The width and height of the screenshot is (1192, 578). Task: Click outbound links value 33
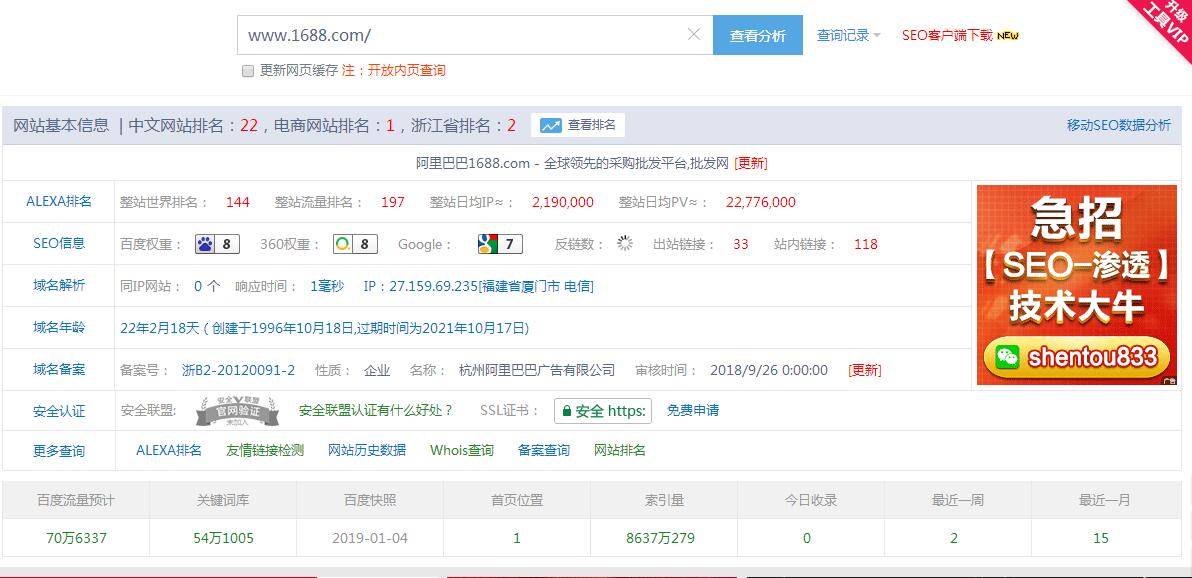(740, 244)
